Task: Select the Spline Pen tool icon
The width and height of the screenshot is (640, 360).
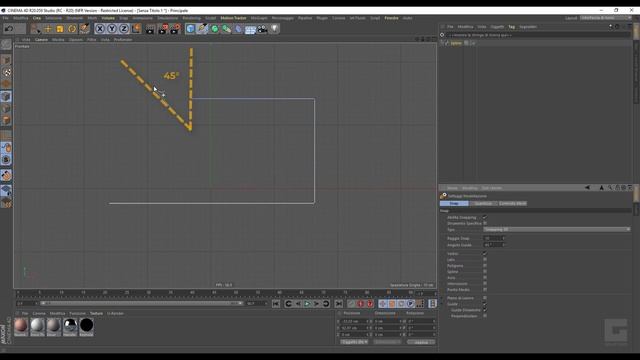Action: [x=202, y=29]
